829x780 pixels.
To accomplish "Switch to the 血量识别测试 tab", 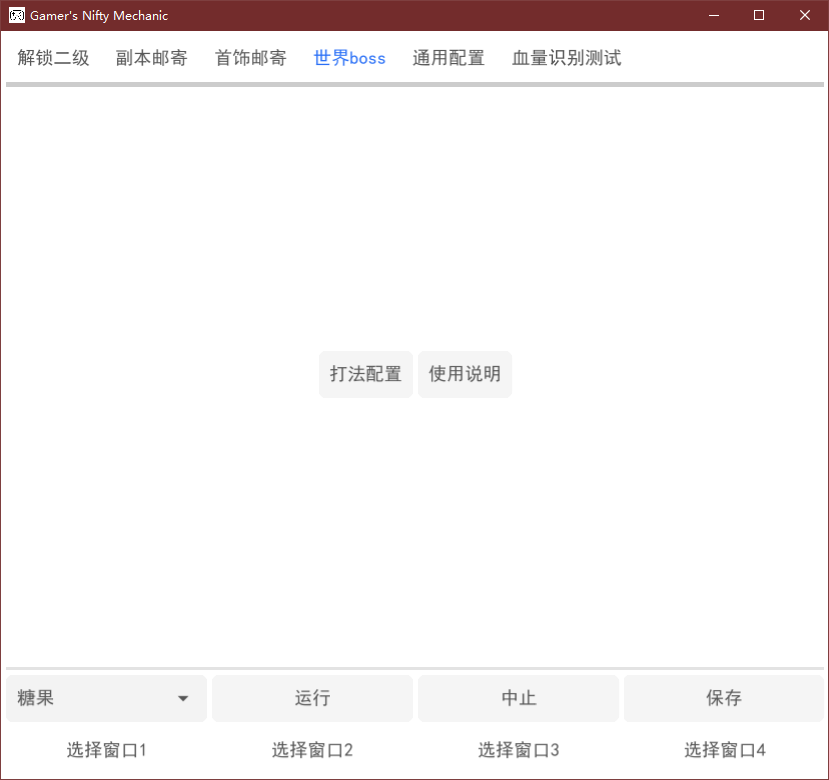I will coord(566,58).
